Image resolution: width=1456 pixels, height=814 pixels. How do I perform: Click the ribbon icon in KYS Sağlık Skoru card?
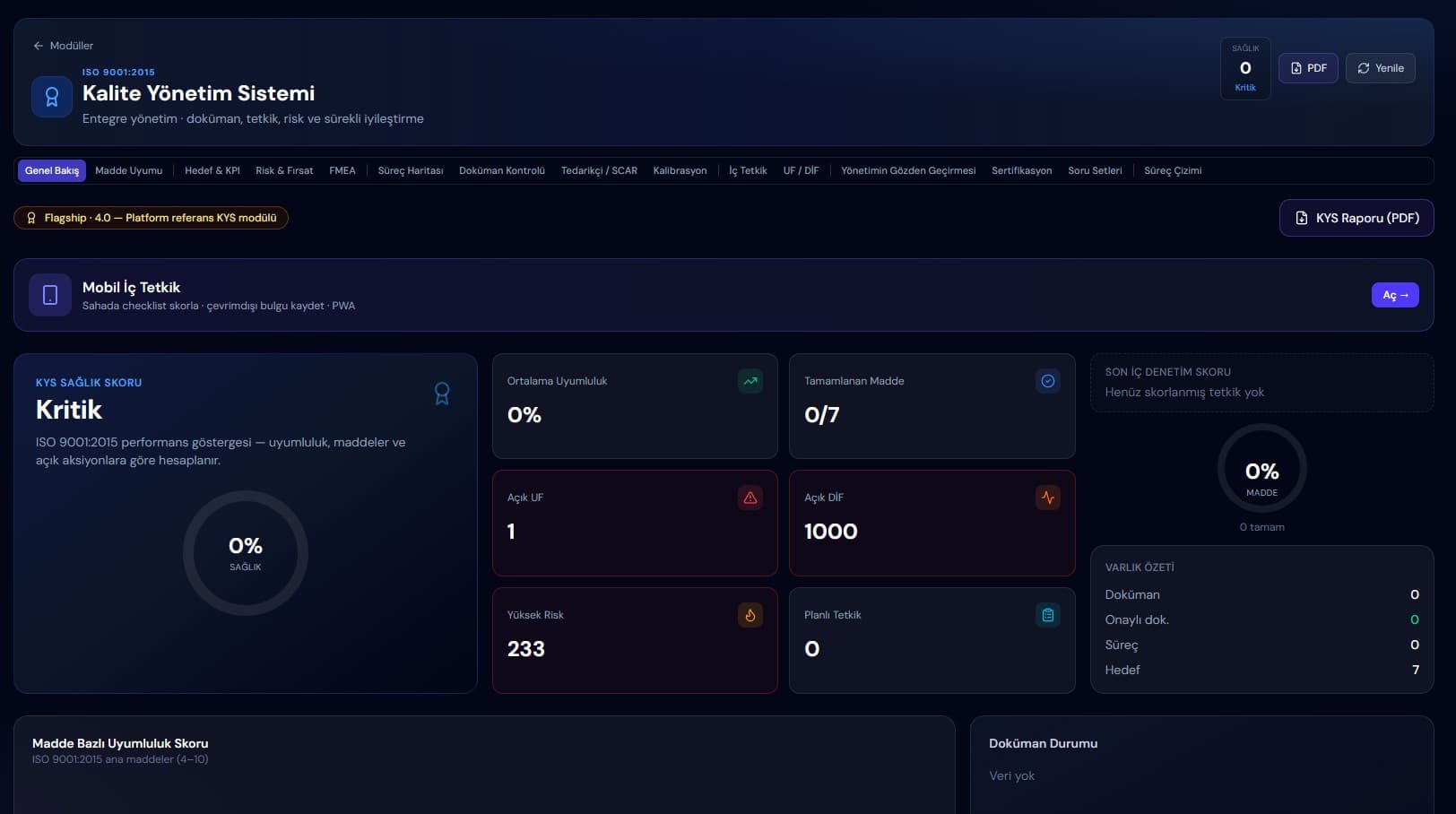(x=442, y=394)
